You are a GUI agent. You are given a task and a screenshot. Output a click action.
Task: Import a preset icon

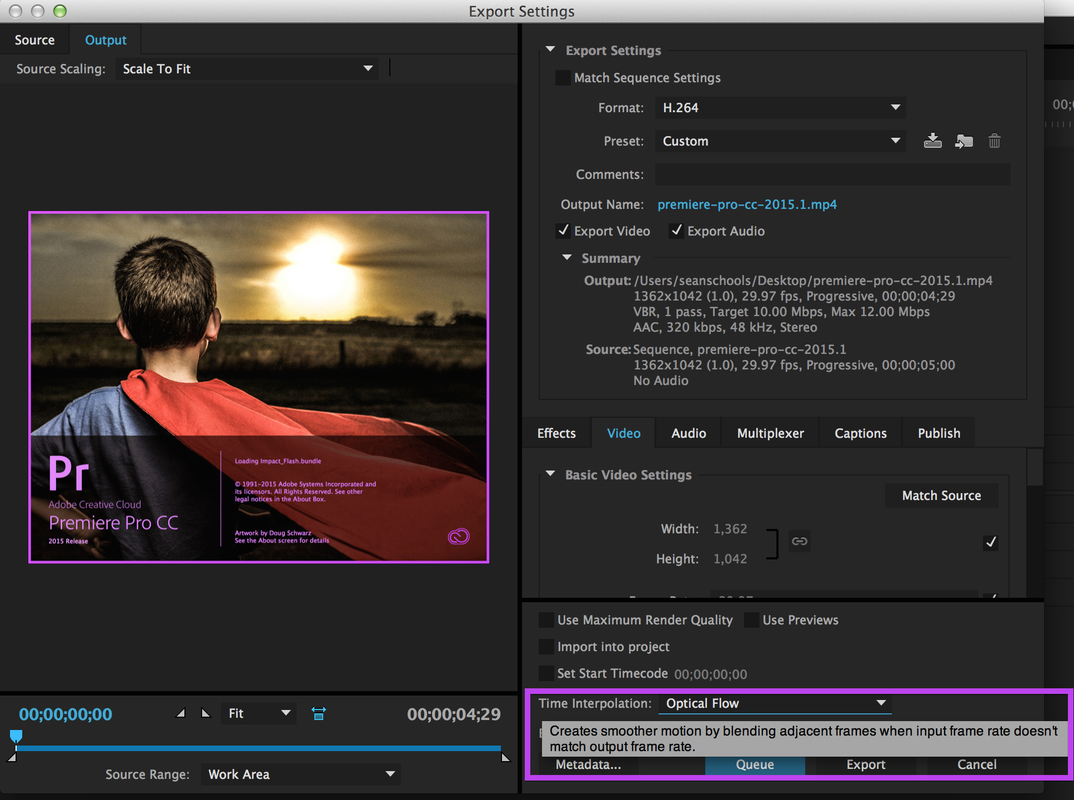pos(964,141)
